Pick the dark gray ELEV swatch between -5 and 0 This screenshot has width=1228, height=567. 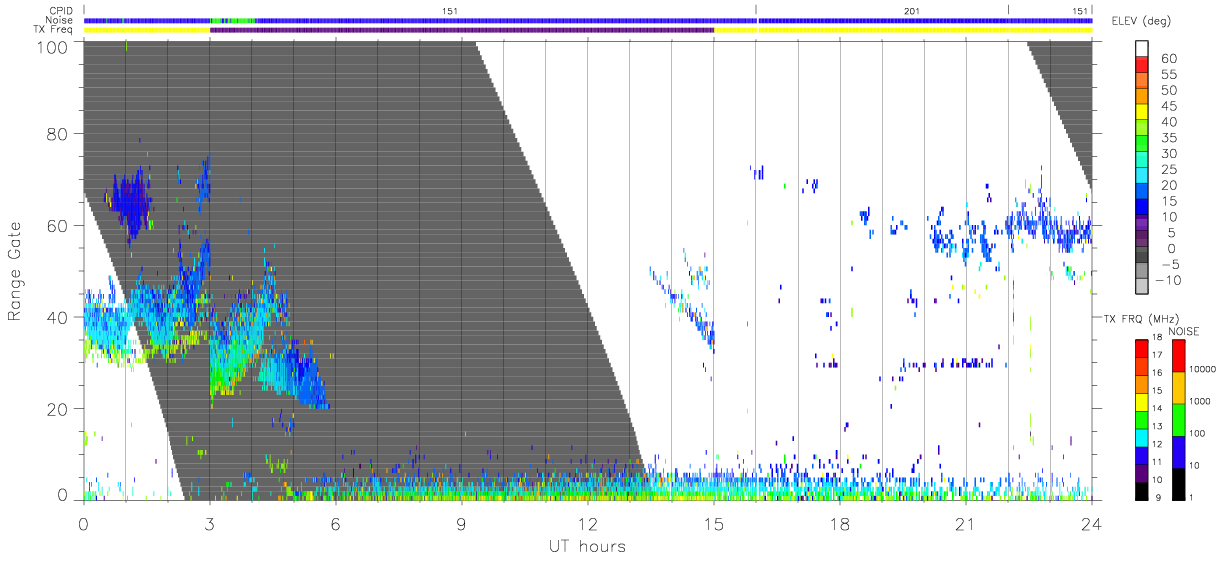click(x=1143, y=256)
